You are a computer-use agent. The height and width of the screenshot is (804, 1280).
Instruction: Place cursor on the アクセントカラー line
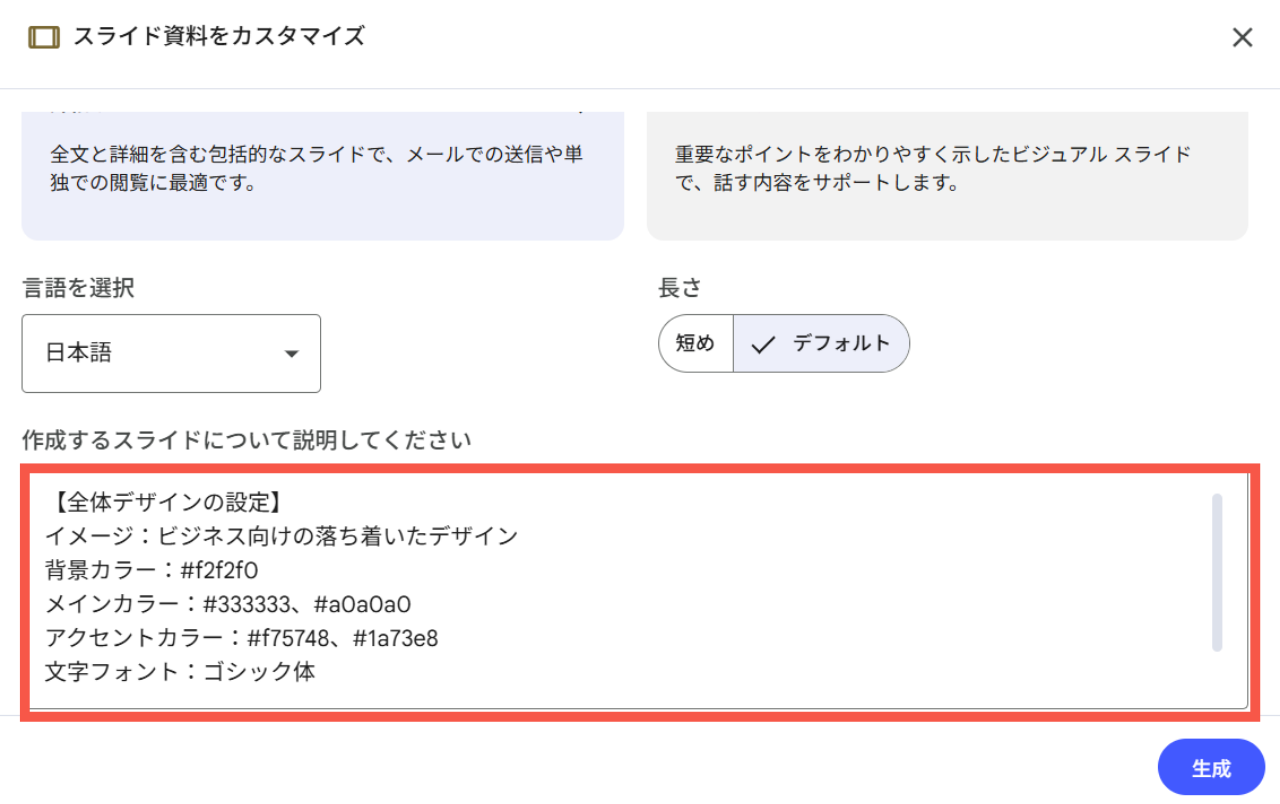(241, 638)
